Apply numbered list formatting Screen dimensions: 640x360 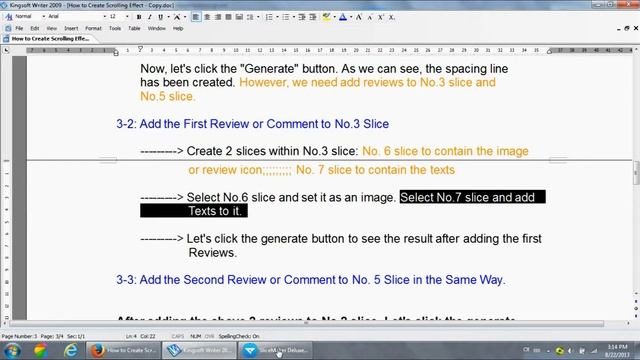click(269, 17)
